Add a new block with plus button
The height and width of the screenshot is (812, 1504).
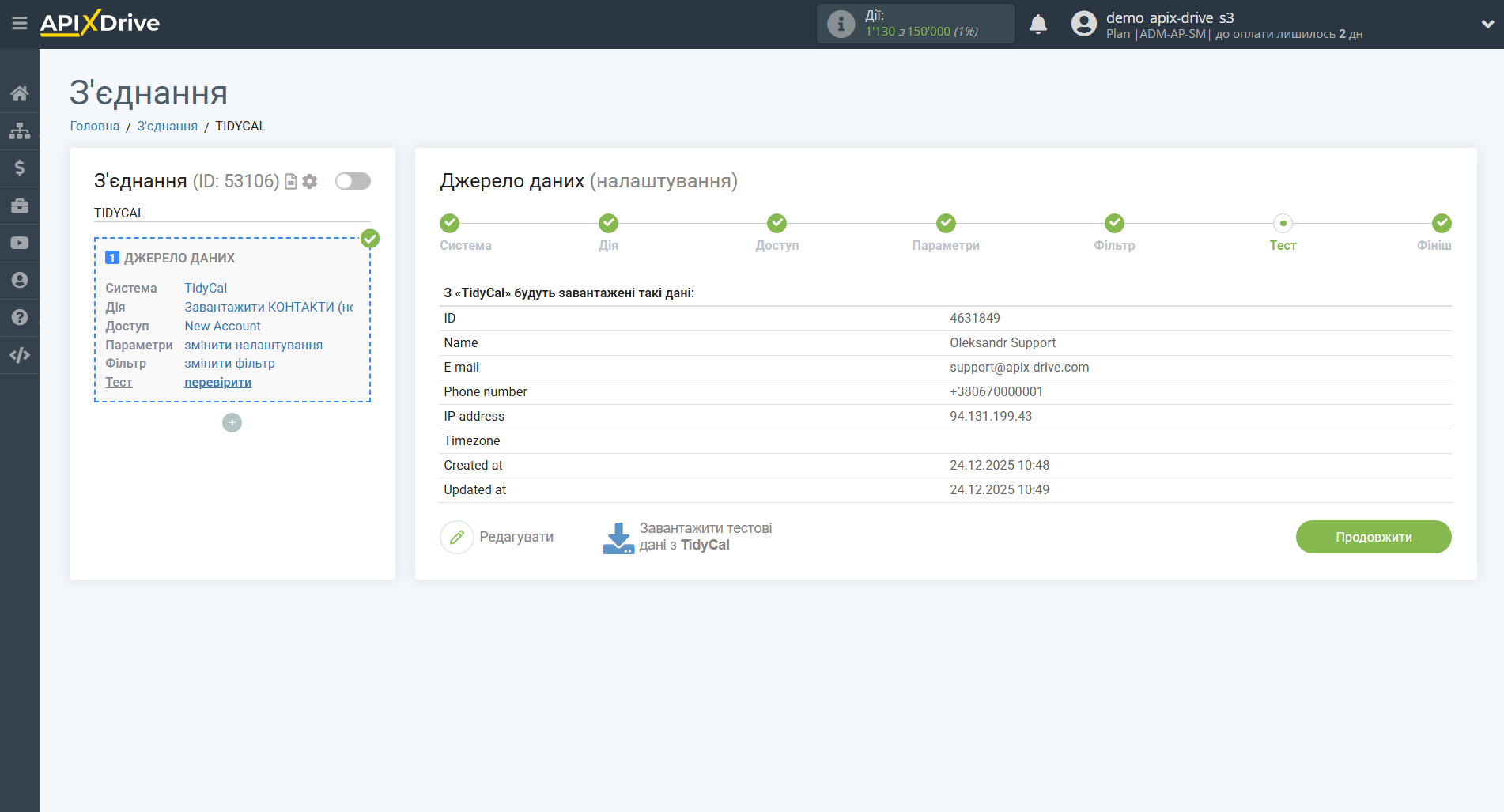pos(232,423)
